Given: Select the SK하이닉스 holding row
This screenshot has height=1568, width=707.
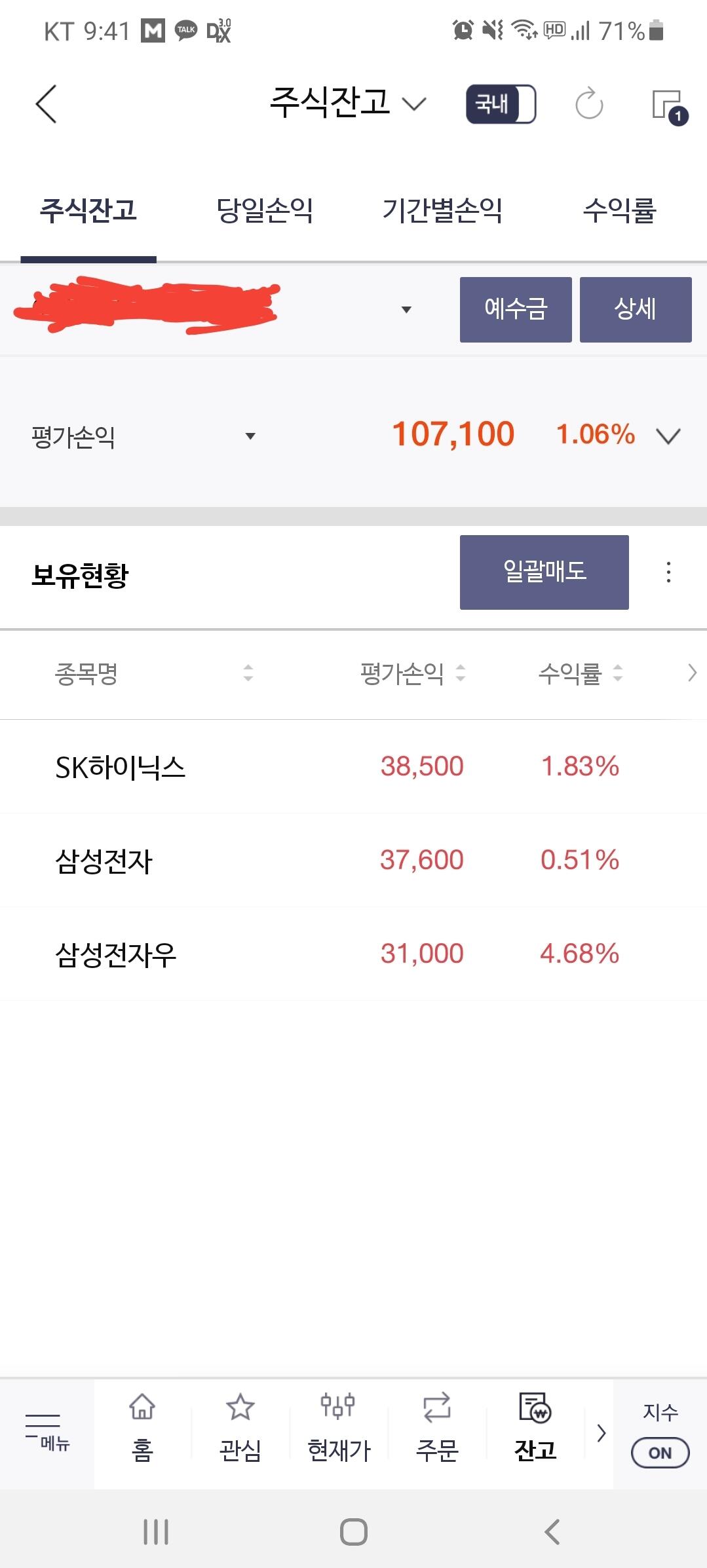Looking at the screenshot, I should coord(121,767).
